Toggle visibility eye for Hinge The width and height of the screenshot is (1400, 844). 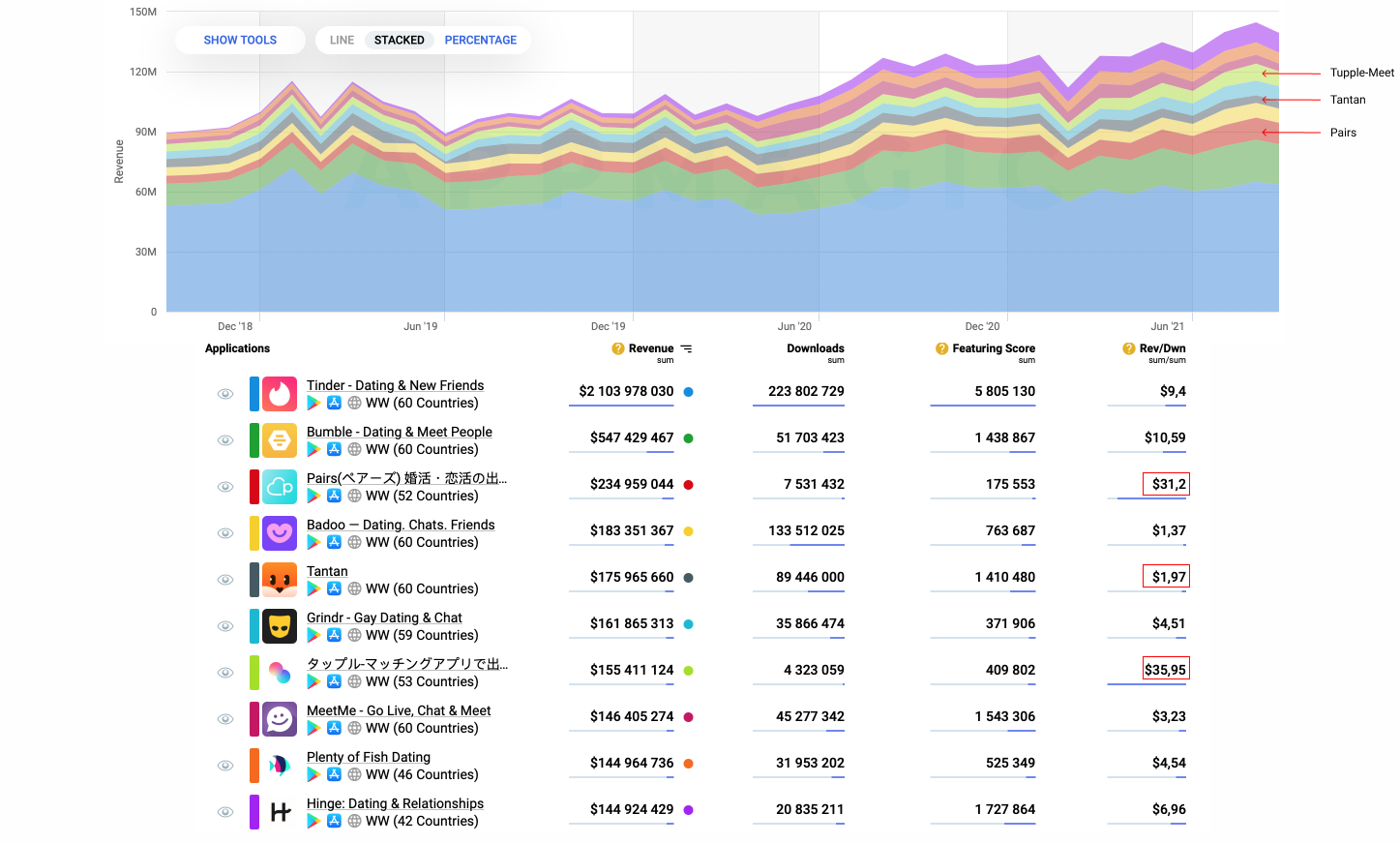coord(225,812)
